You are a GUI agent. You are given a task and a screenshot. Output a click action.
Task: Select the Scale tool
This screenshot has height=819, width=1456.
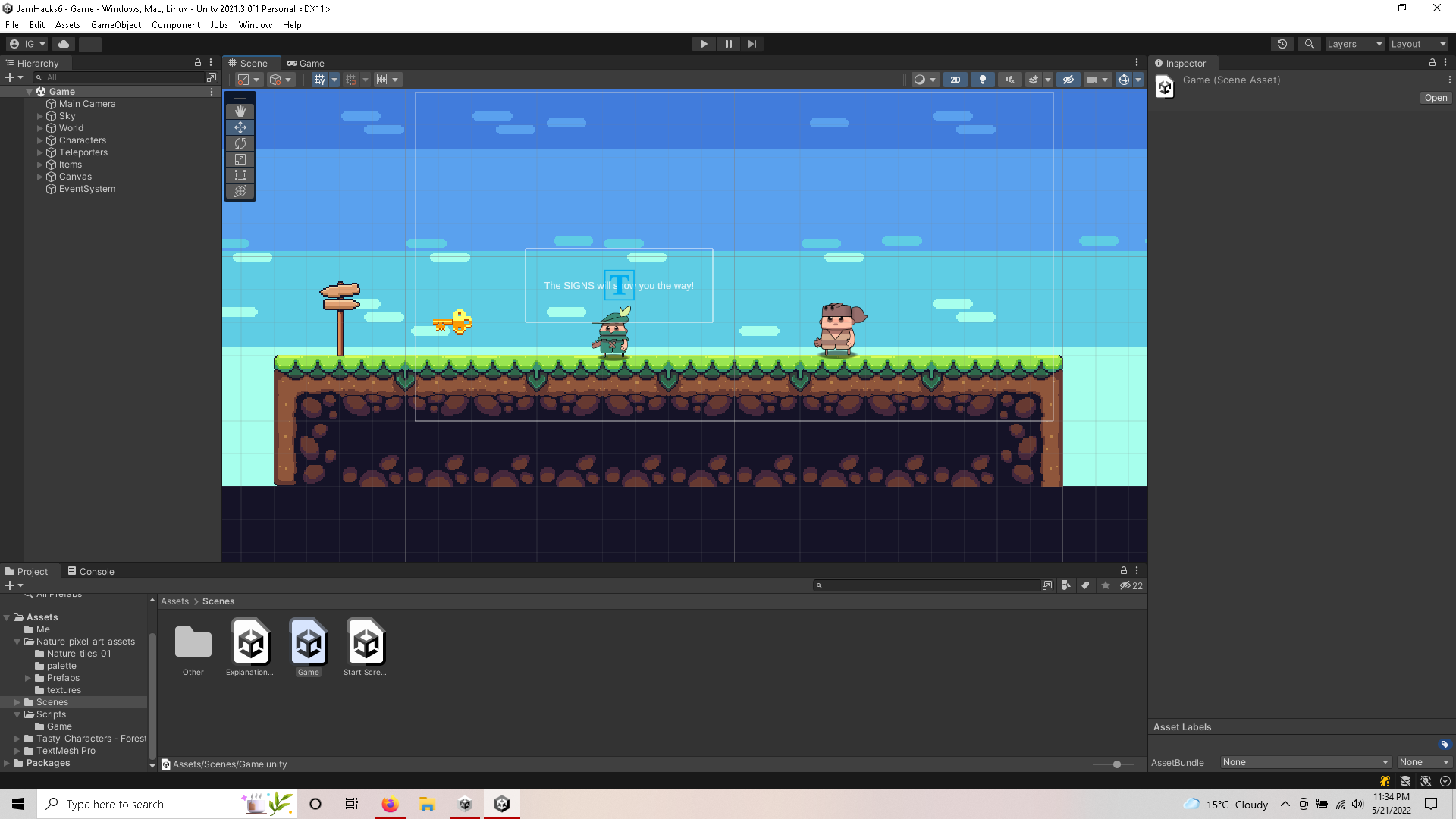(x=240, y=159)
